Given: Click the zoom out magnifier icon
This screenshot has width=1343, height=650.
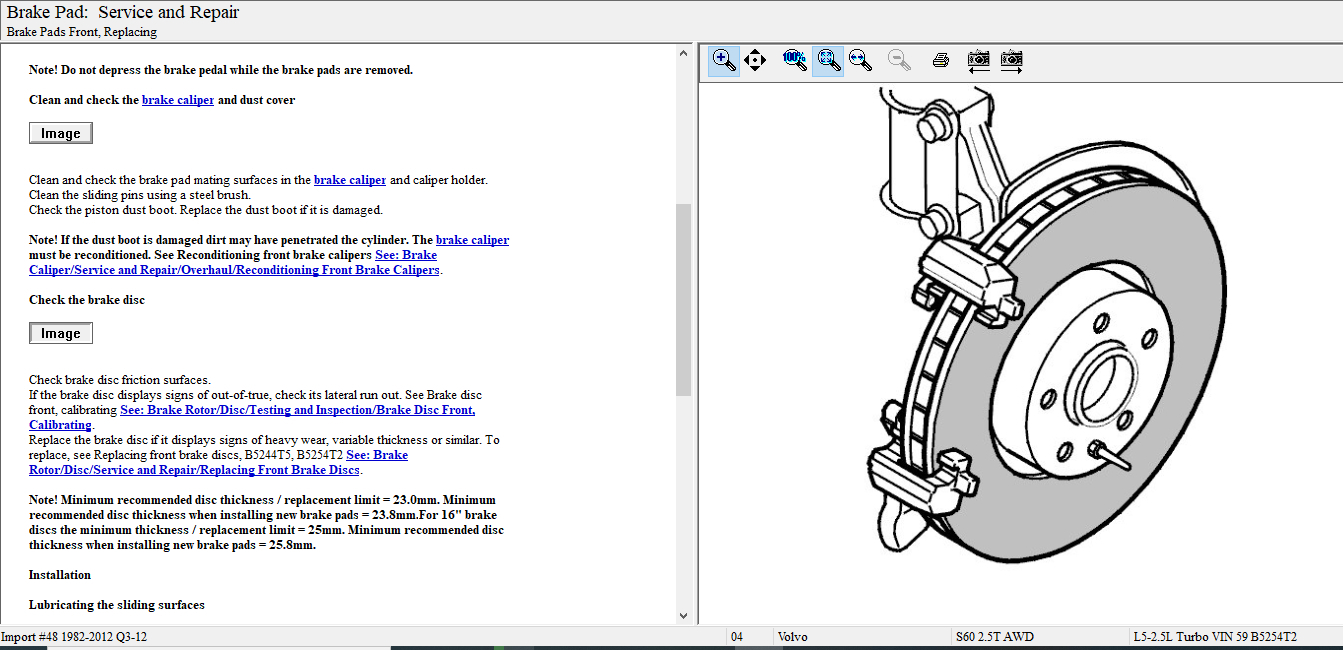Looking at the screenshot, I should tap(900, 60).
